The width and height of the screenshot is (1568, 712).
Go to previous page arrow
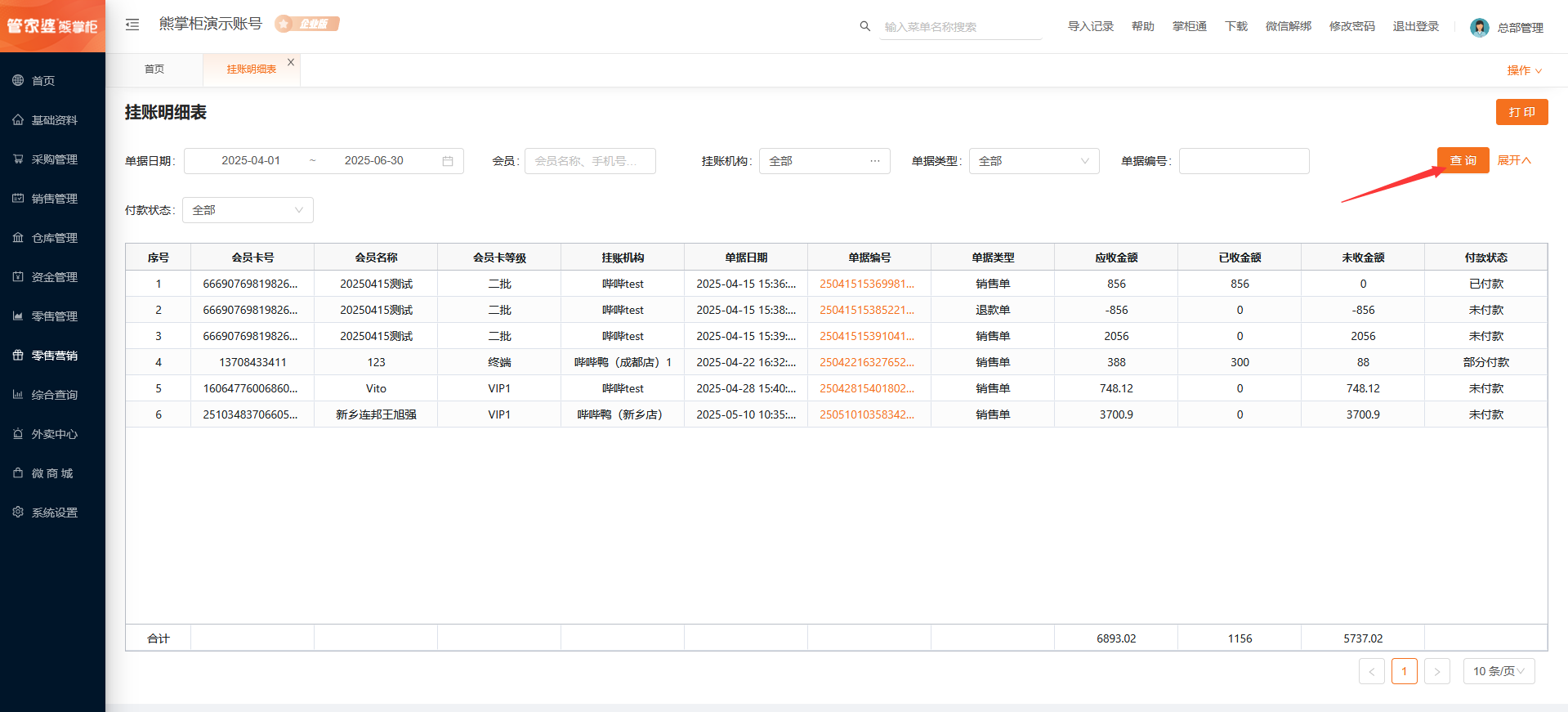coord(1372,671)
